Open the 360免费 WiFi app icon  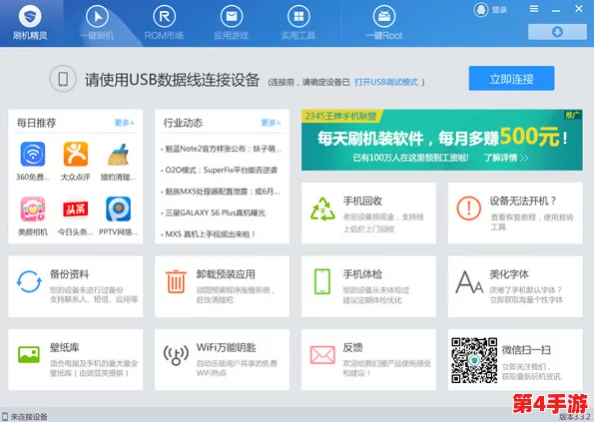coord(33,154)
